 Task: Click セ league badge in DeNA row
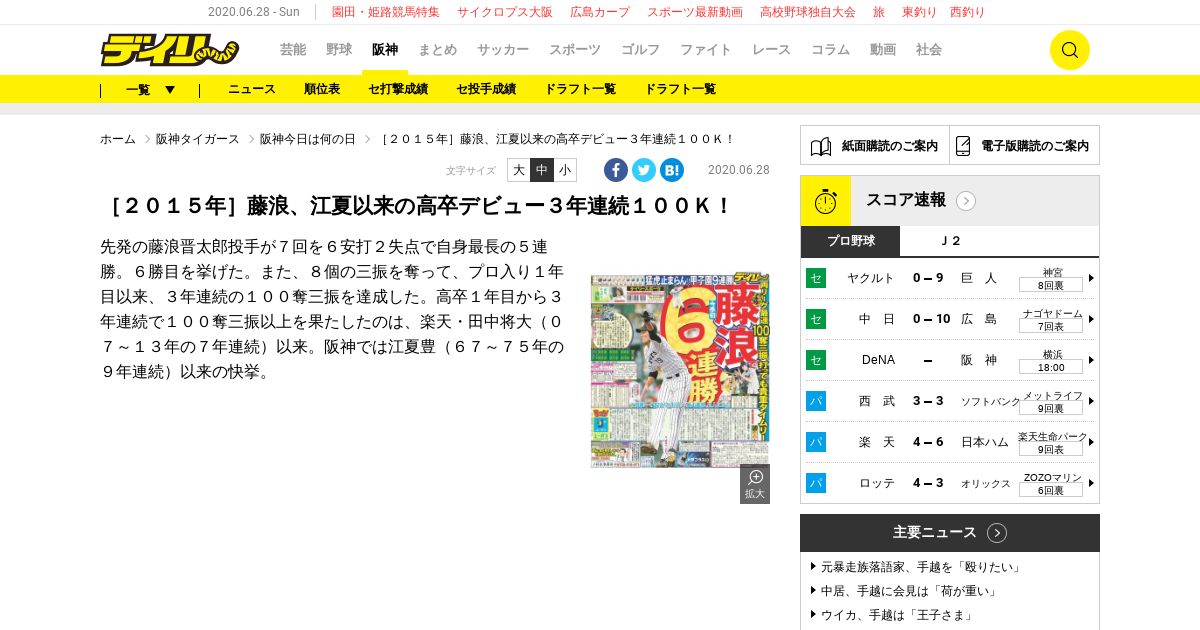coord(816,360)
